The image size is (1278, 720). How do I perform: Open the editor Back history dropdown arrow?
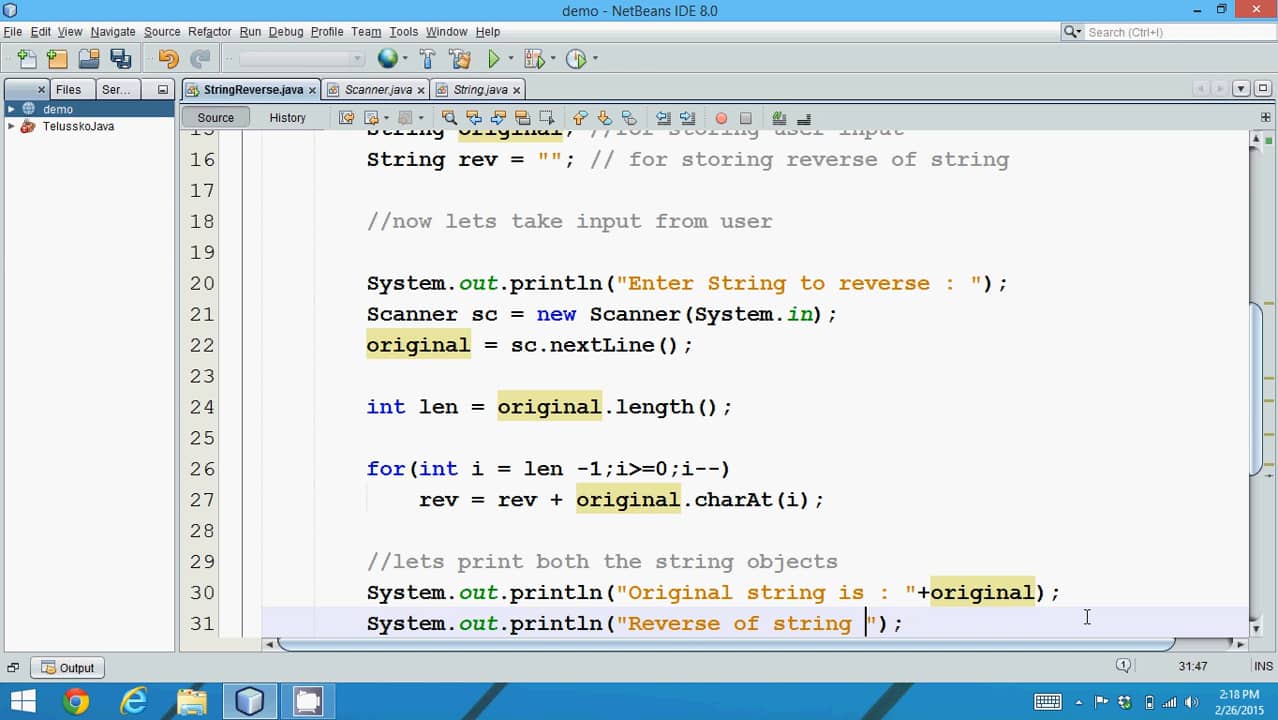point(386,118)
